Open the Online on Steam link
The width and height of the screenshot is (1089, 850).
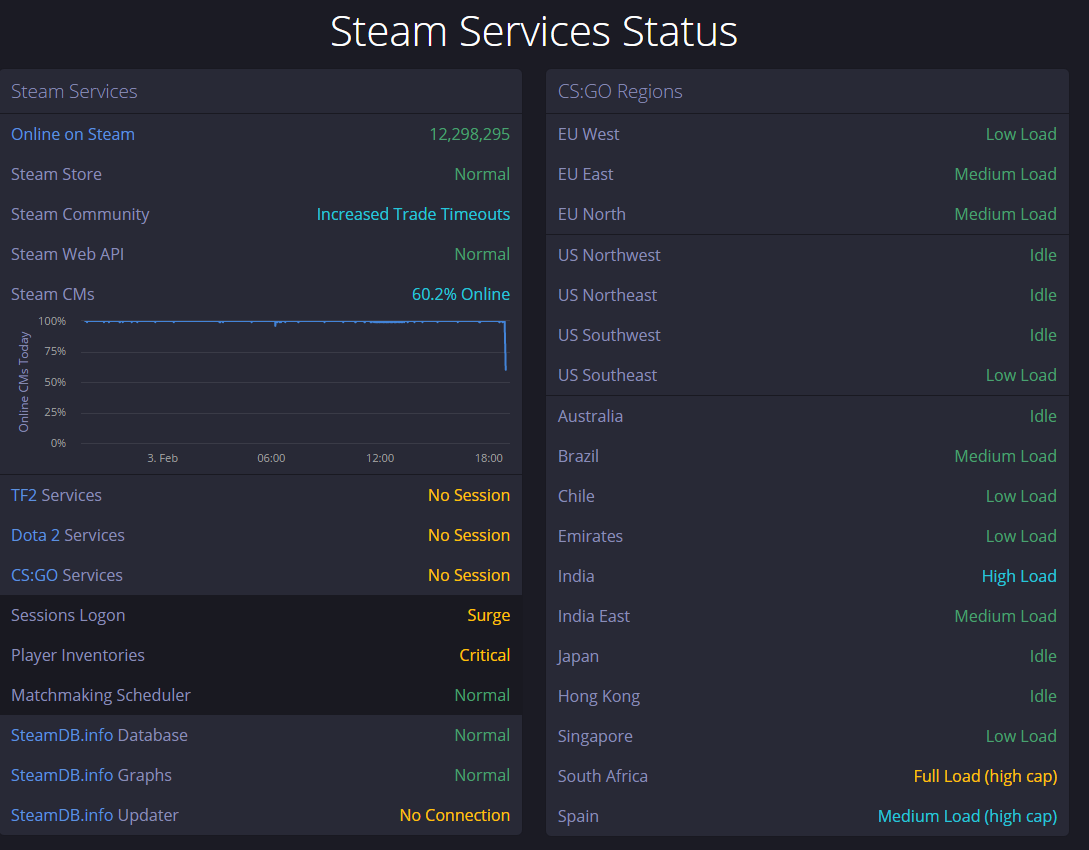(73, 134)
